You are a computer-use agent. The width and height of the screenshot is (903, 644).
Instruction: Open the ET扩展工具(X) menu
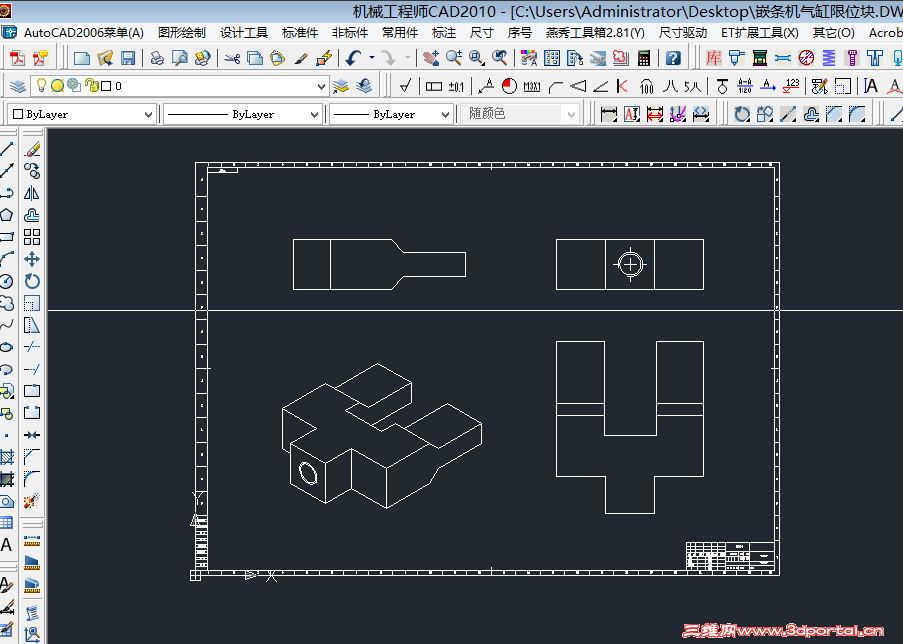pos(760,33)
